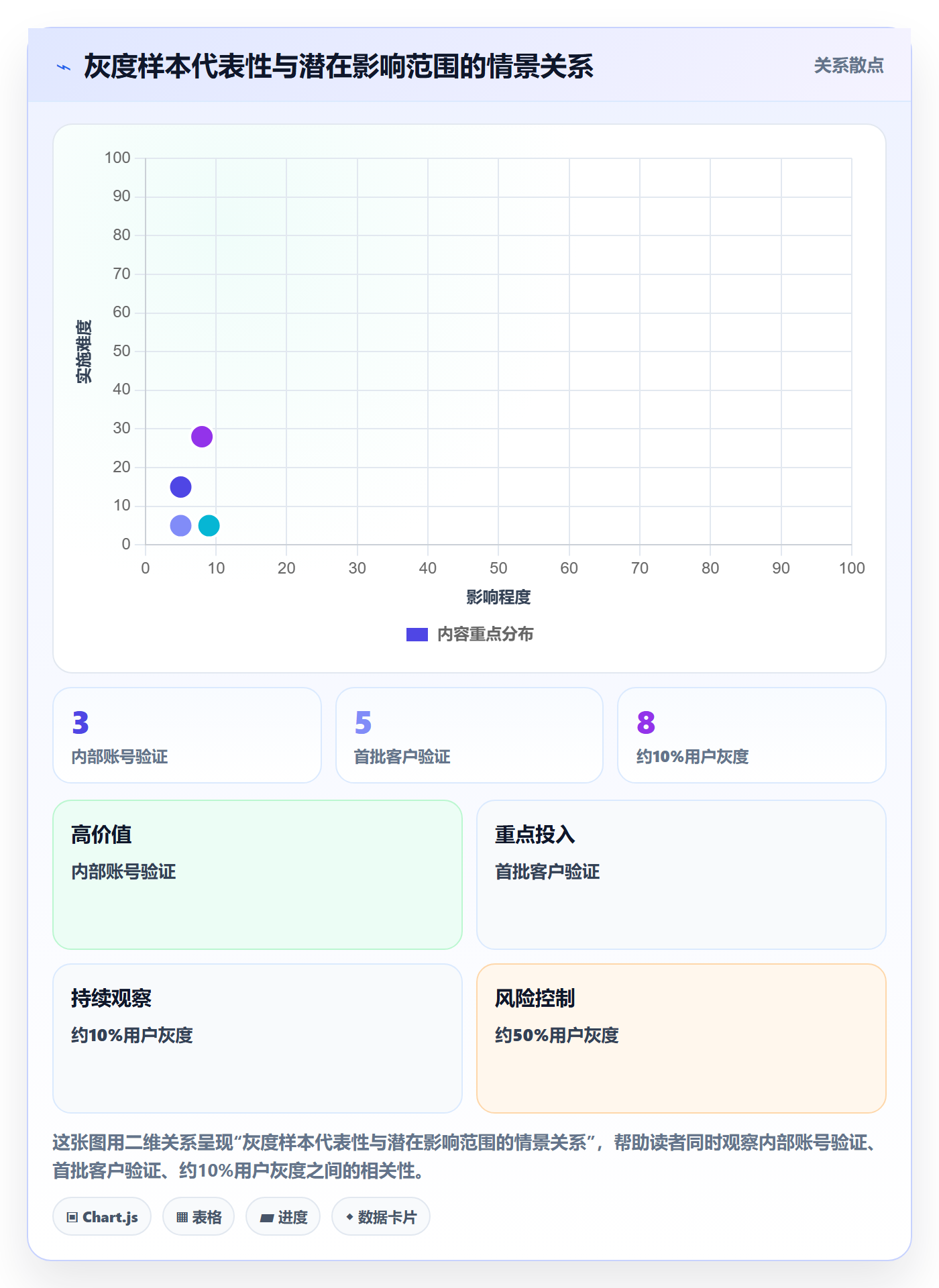Click the dark blue scatter point
The image size is (939, 1288).
click(180, 487)
